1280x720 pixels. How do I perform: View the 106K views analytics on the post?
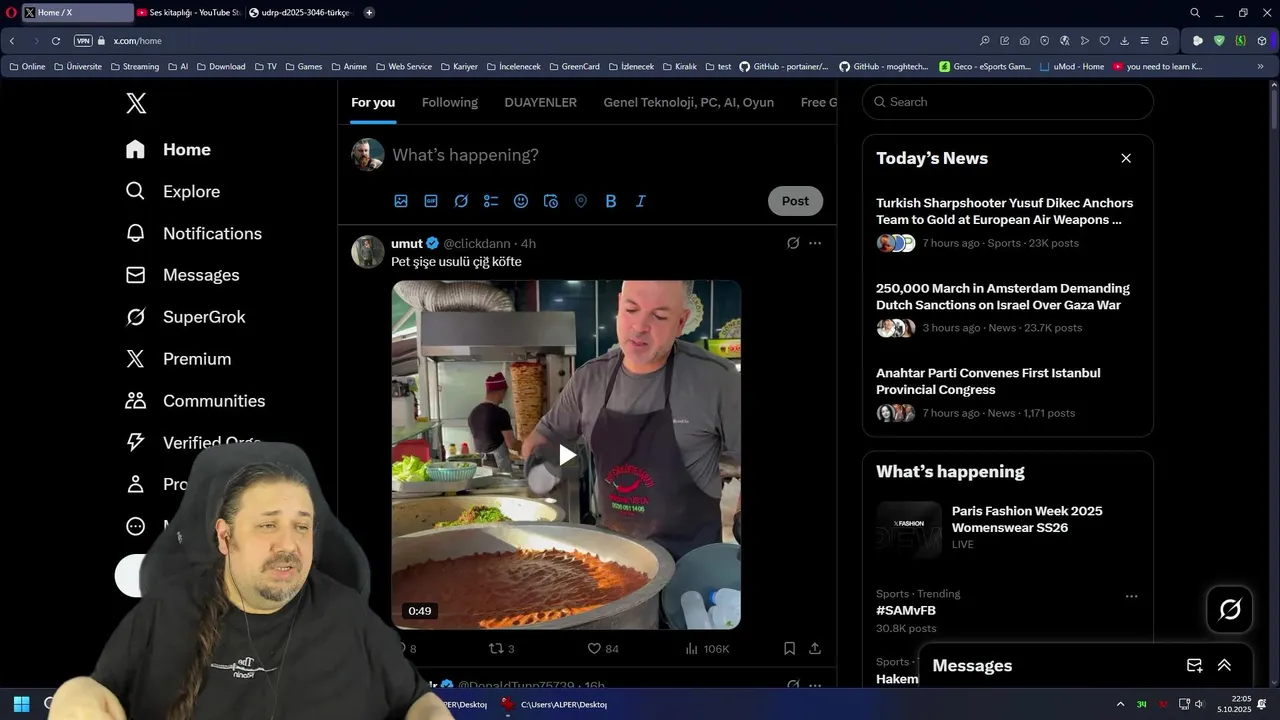click(707, 648)
